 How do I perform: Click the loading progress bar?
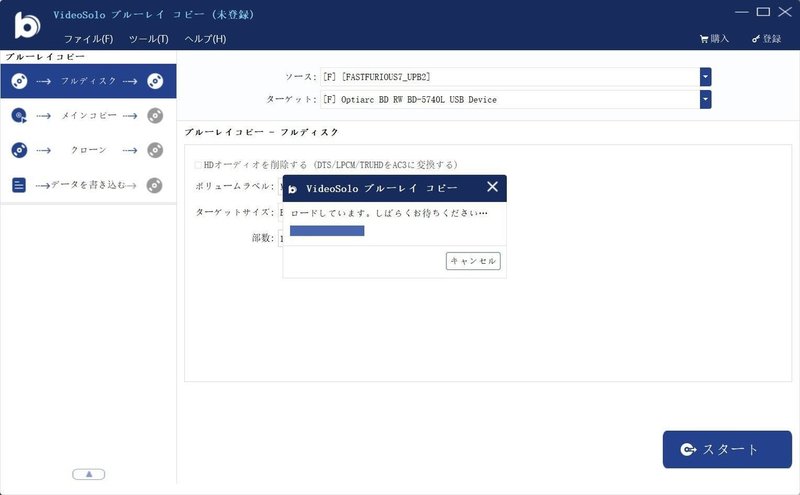click(x=327, y=231)
